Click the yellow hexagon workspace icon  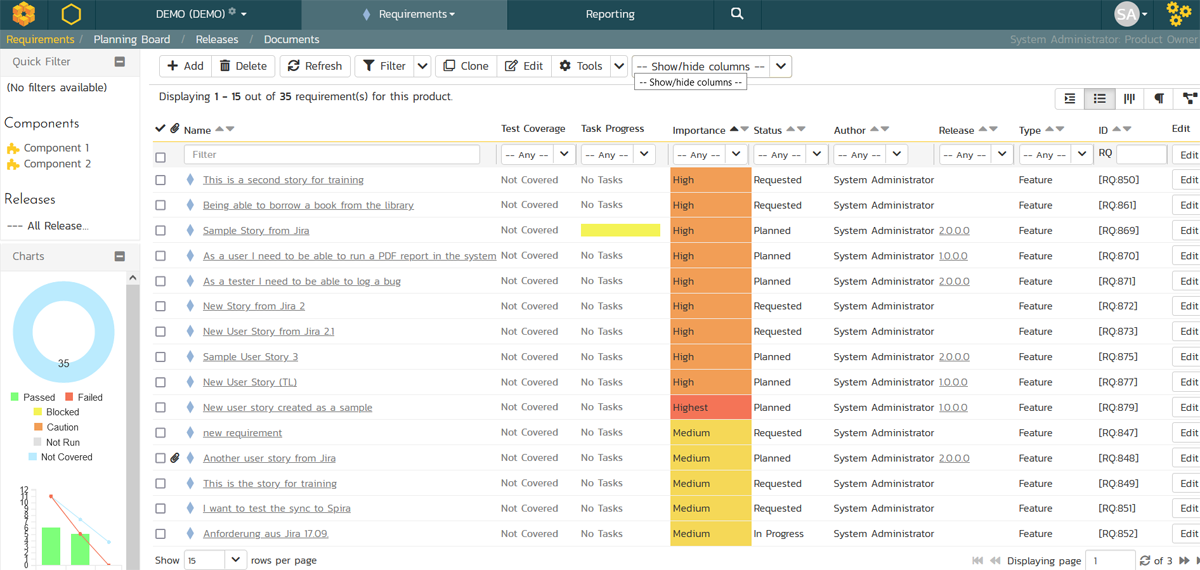(x=71, y=14)
